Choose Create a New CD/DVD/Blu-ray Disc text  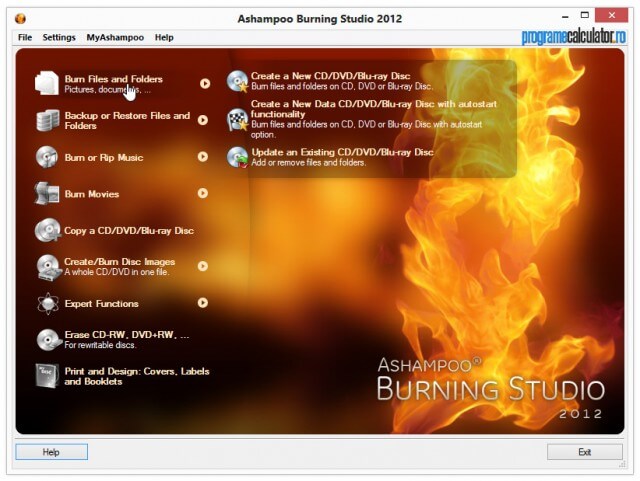[331, 76]
